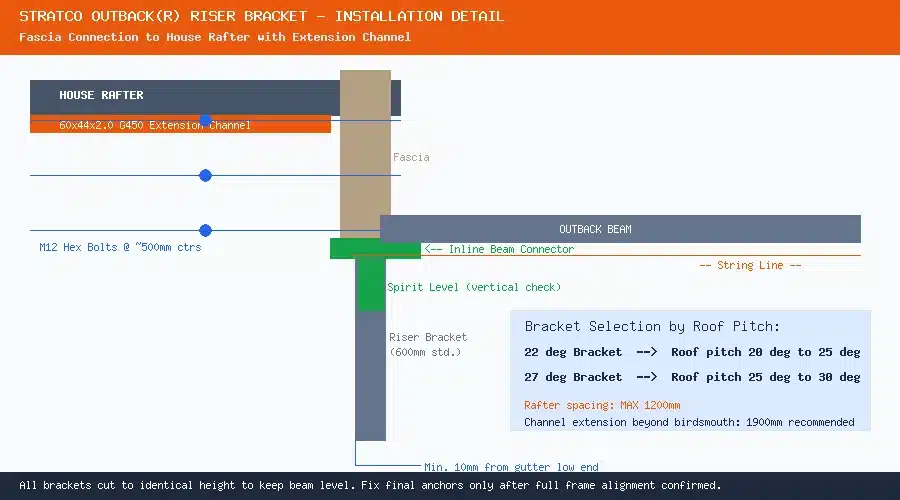Select the HOUSE RAFTER label
Image resolution: width=900 pixels, height=500 pixels.
pos(101,95)
